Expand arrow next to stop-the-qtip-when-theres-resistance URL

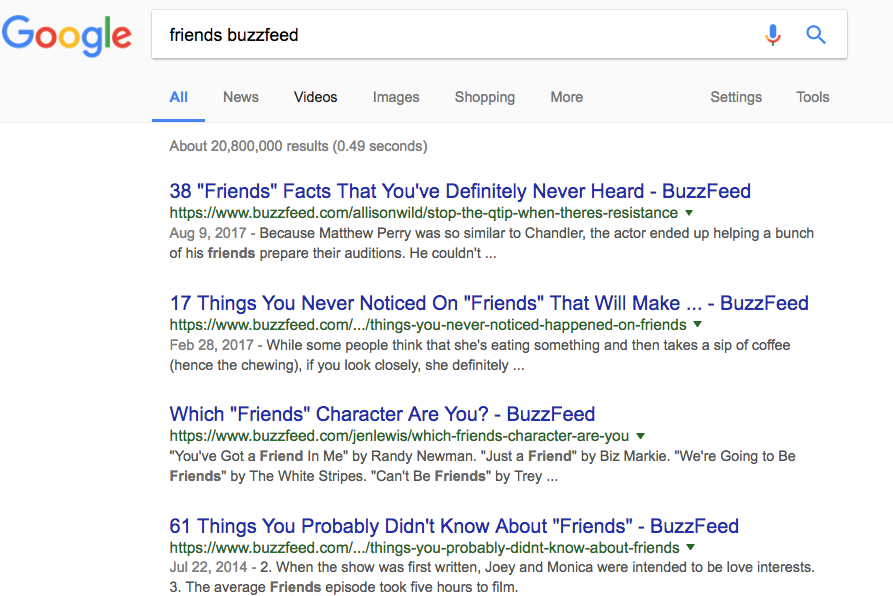689,213
